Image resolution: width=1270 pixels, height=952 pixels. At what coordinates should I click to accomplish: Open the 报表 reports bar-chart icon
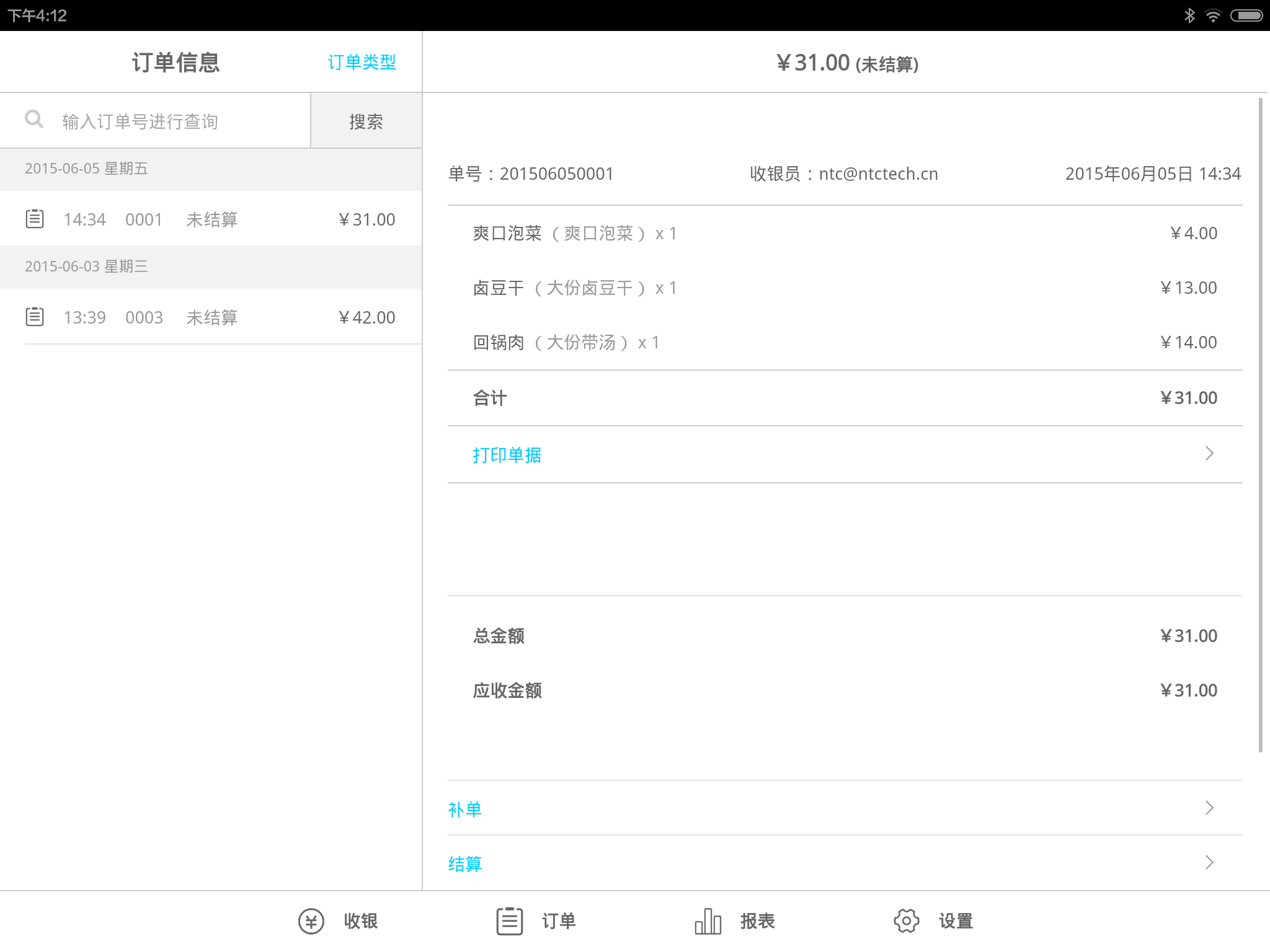[708, 921]
